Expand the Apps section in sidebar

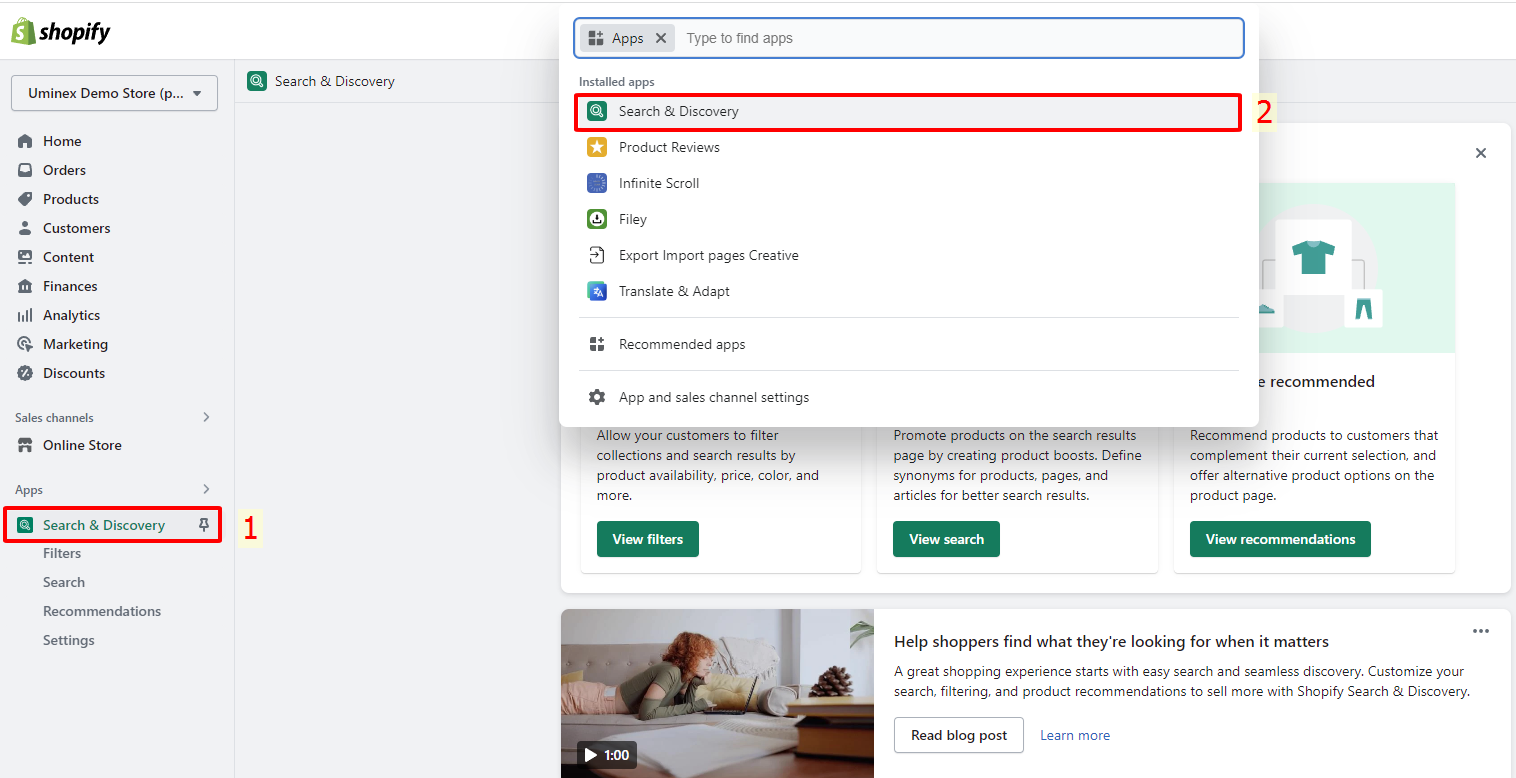coord(206,489)
